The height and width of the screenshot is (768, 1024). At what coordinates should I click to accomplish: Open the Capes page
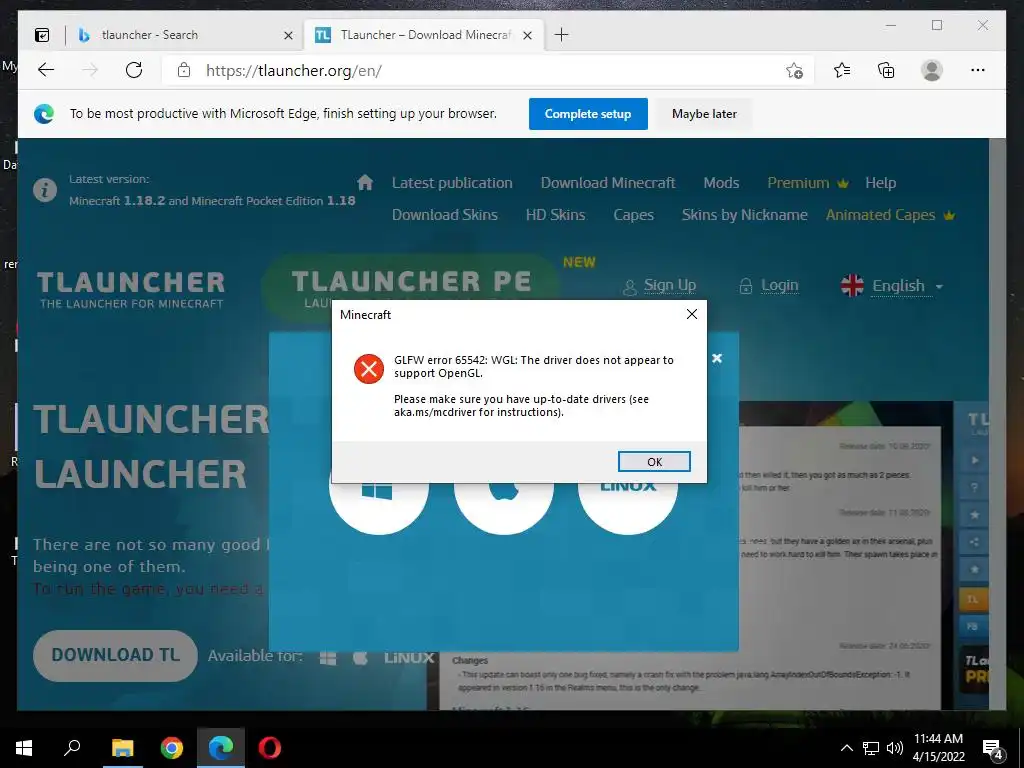[x=633, y=215]
